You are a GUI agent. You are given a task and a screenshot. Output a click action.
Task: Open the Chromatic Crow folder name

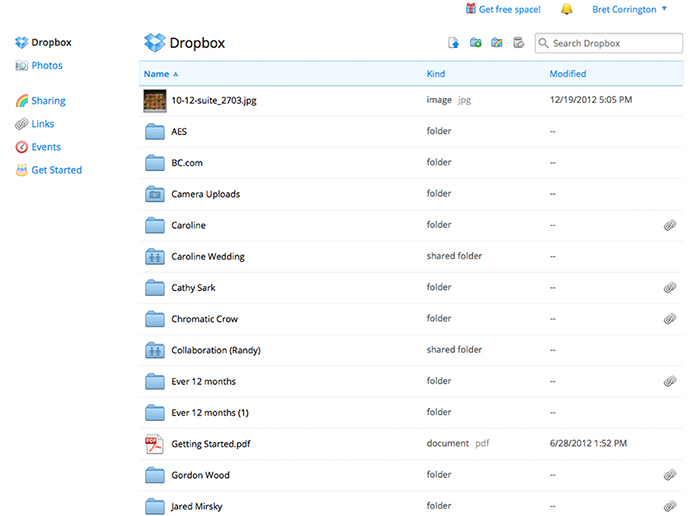click(x=204, y=319)
